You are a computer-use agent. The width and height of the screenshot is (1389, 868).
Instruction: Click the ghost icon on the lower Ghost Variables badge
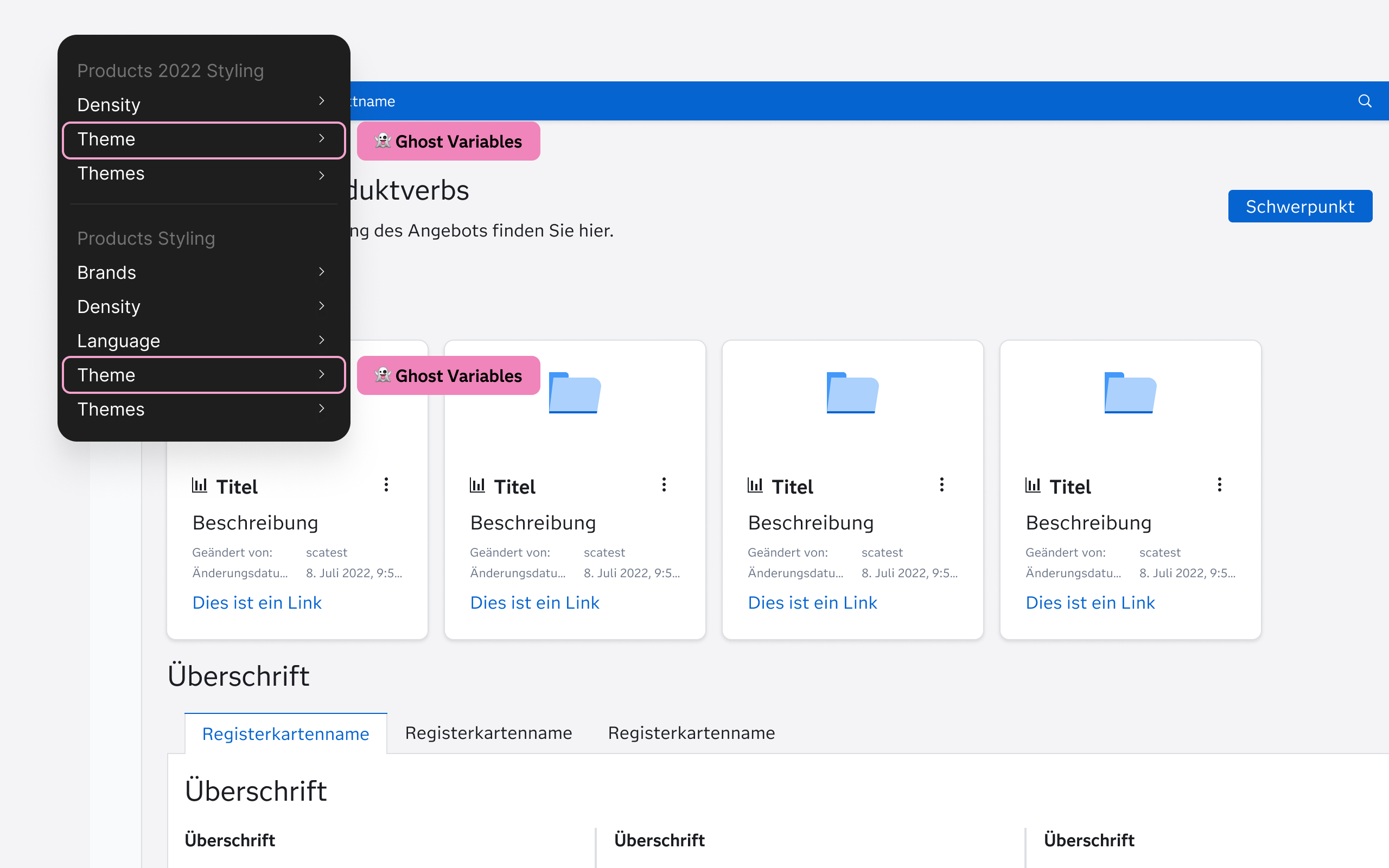384,375
